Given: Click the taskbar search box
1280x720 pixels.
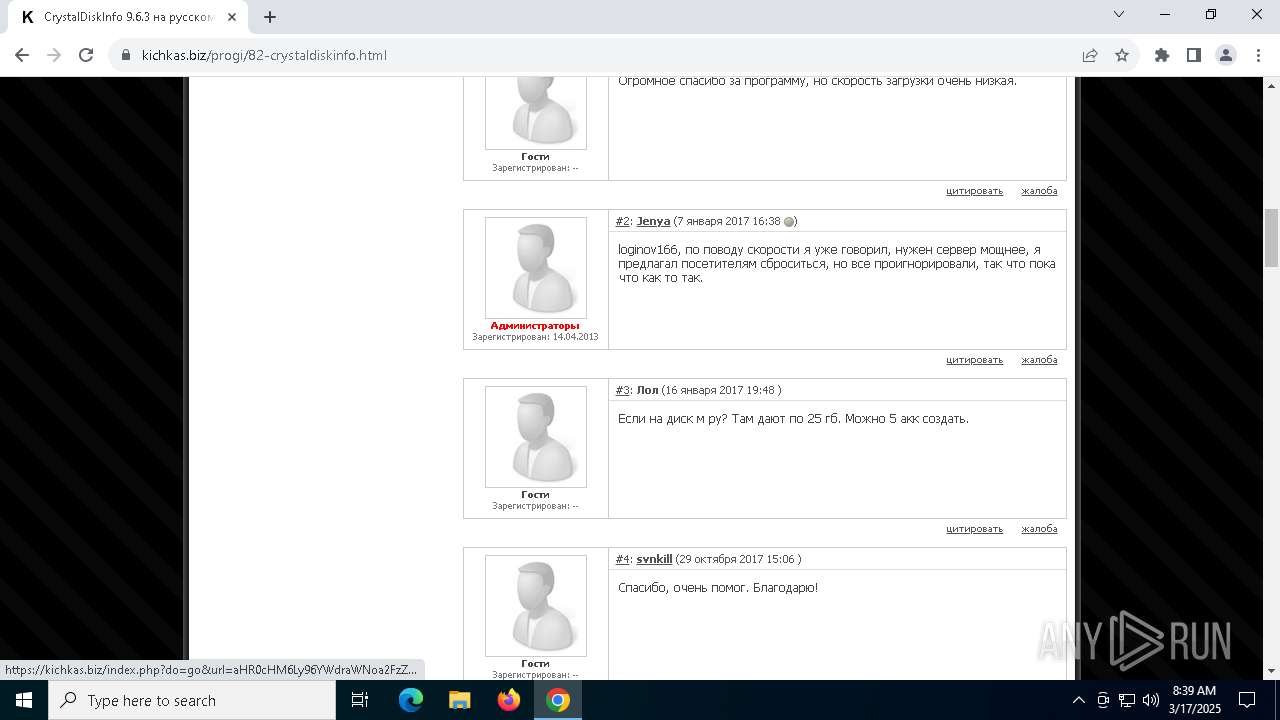Looking at the screenshot, I should [192, 700].
